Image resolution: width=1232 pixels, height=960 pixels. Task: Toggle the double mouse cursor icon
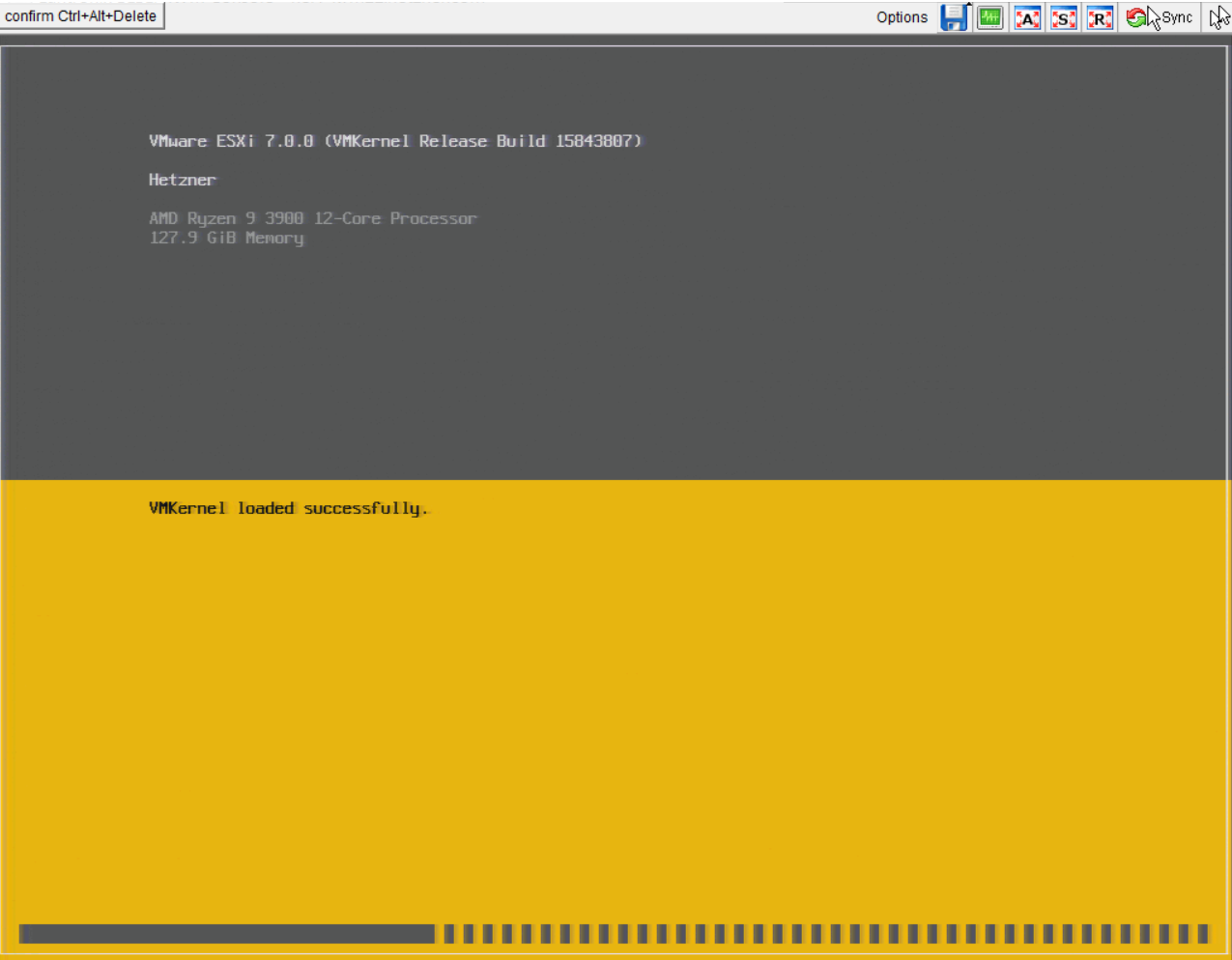click(1219, 17)
